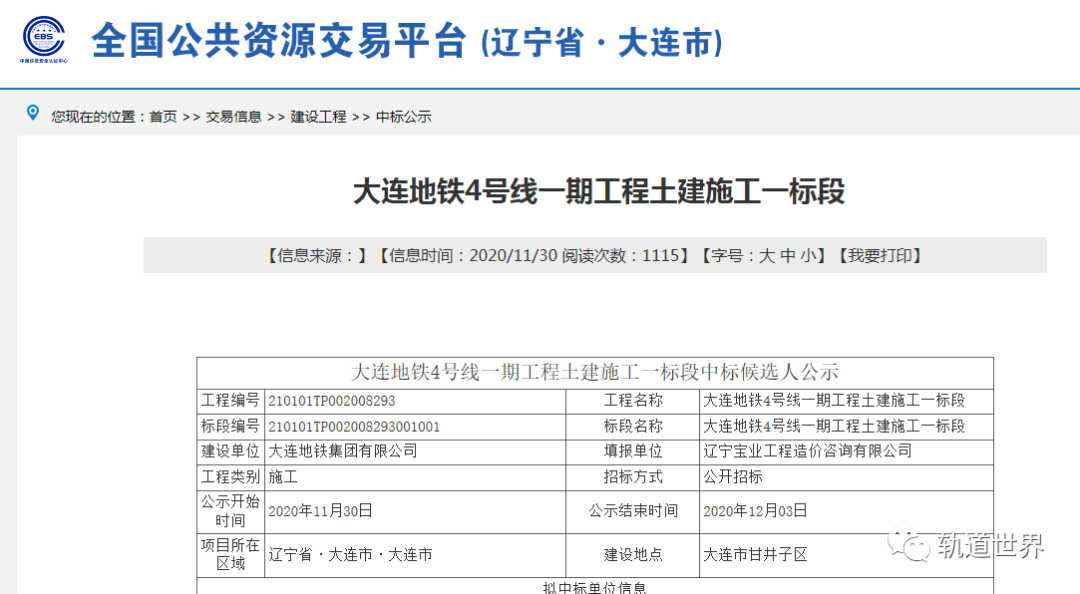
Task: Click the 阅读次数：1115 text
Action: [621, 256]
